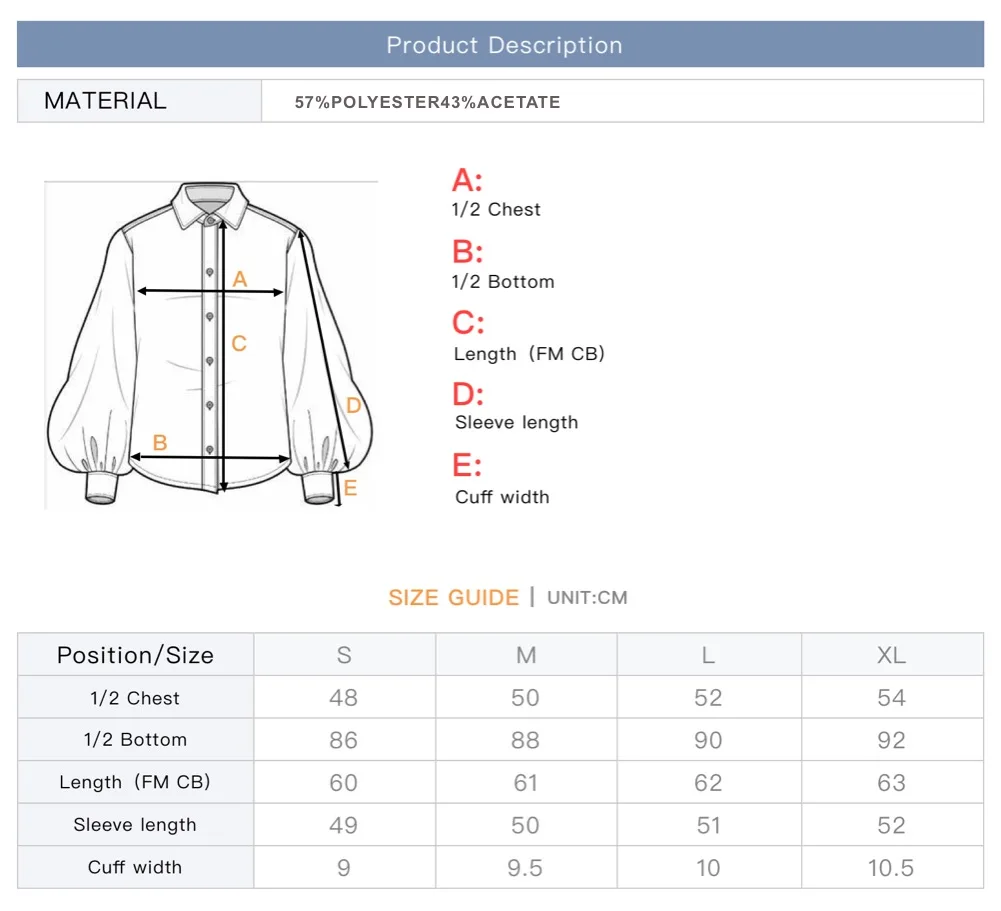Image resolution: width=1001 pixels, height=911 pixels.
Task: Click the SIZE GUIDE heading
Action: 454,598
